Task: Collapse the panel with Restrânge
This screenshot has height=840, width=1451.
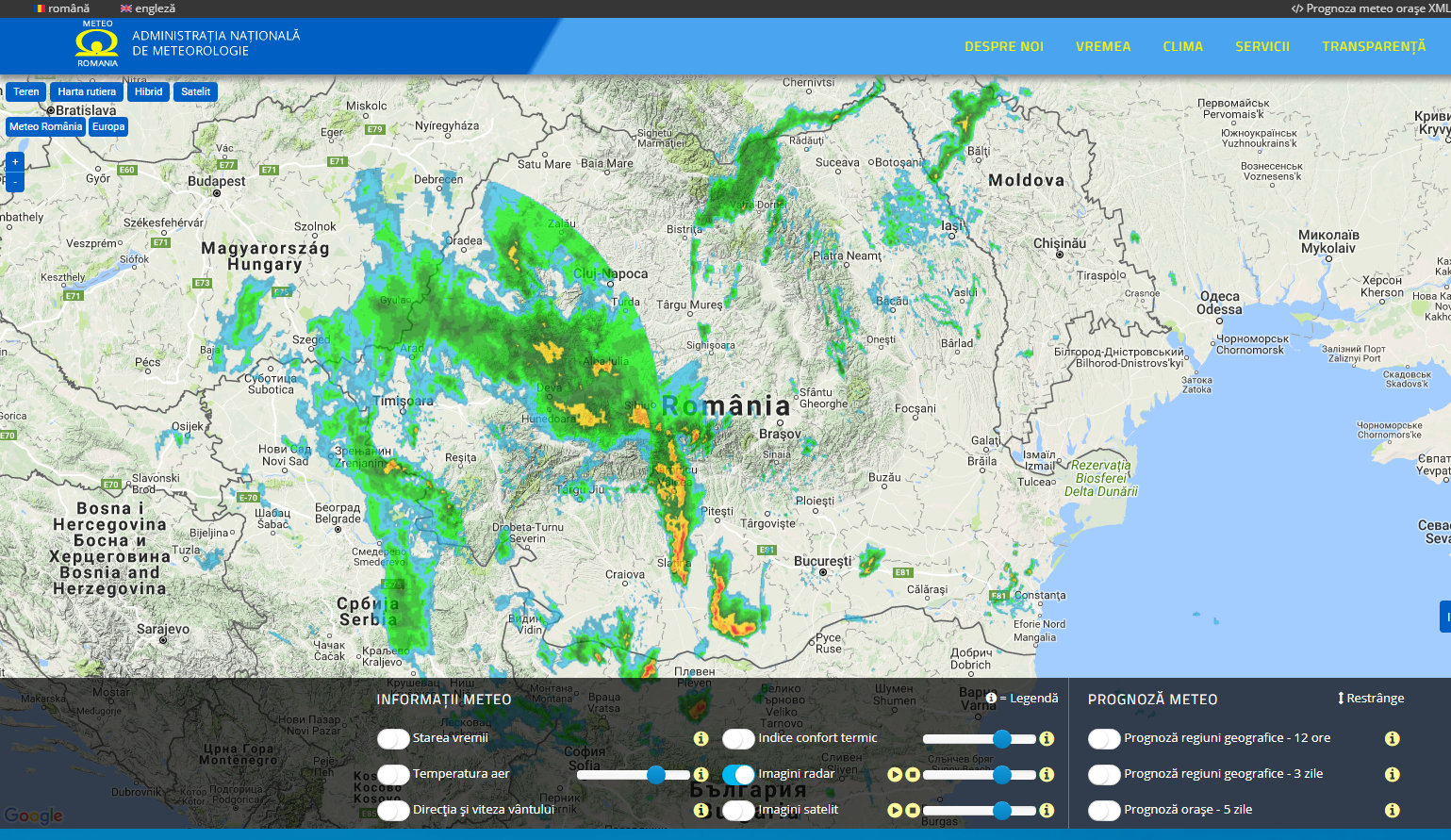Action: [x=1370, y=698]
